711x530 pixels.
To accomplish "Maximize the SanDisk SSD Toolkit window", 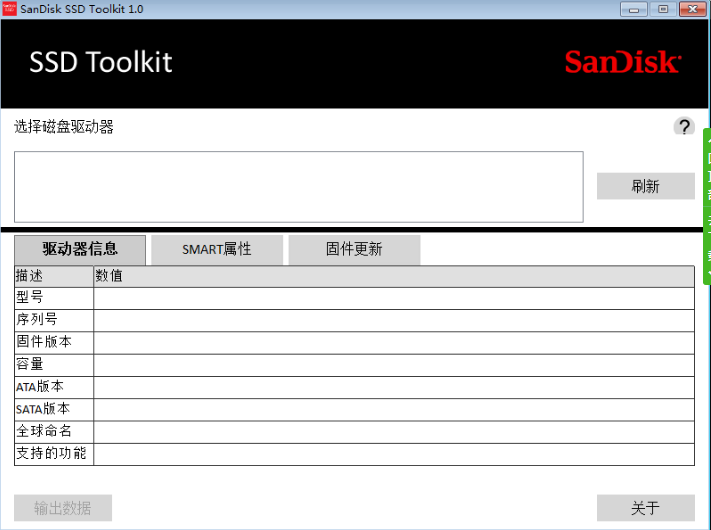I will 663,9.
